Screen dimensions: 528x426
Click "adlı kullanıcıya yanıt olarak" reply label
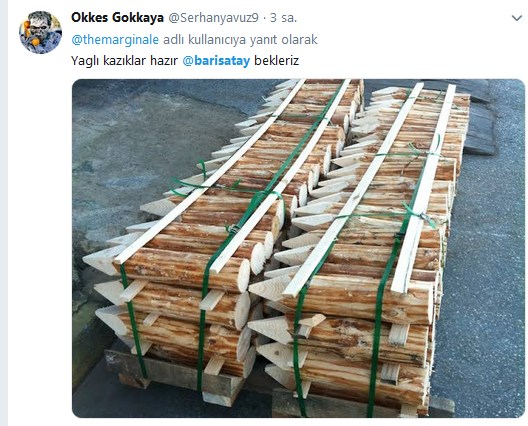[x=240, y=40]
